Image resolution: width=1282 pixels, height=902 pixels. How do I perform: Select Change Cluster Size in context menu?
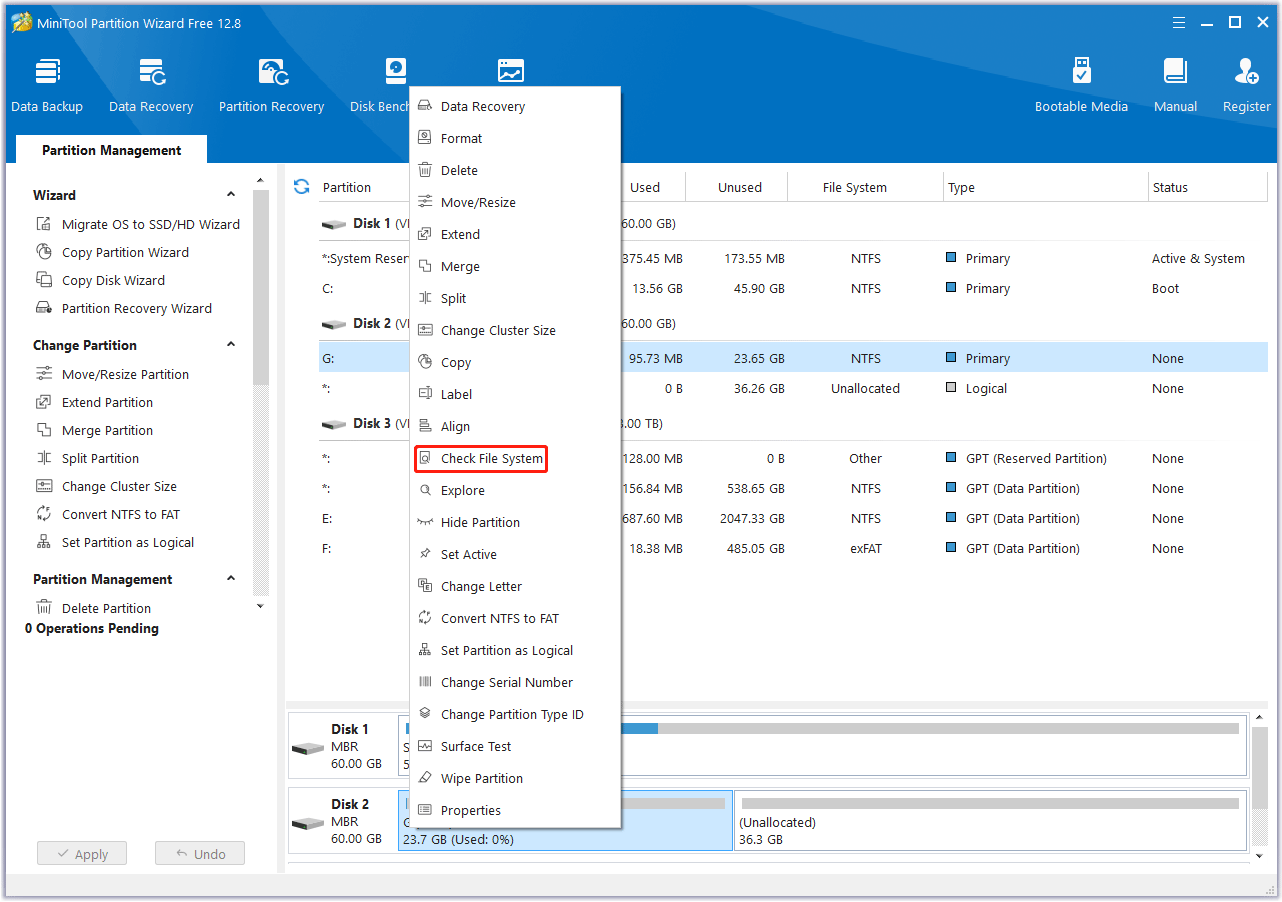515,330
